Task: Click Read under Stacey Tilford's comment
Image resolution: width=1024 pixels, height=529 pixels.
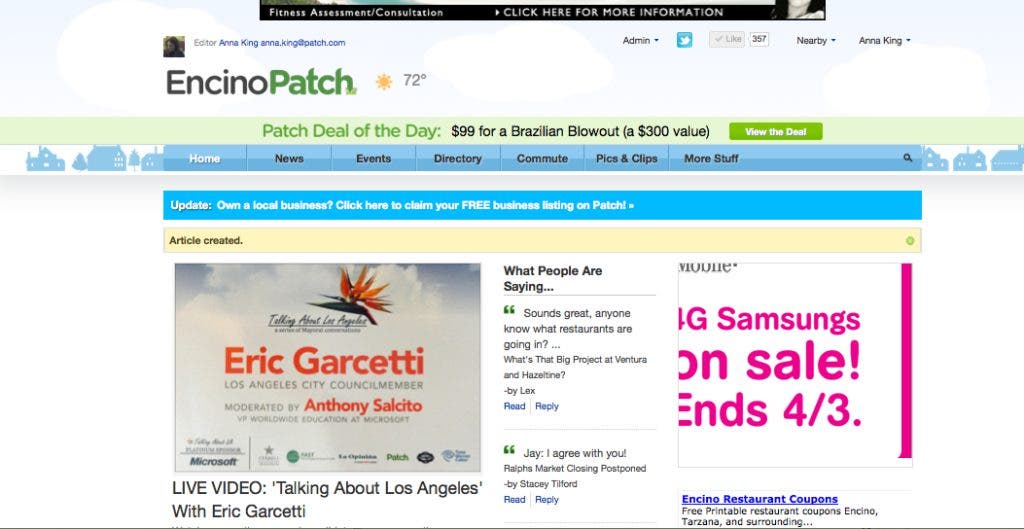Action: click(x=515, y=500)
